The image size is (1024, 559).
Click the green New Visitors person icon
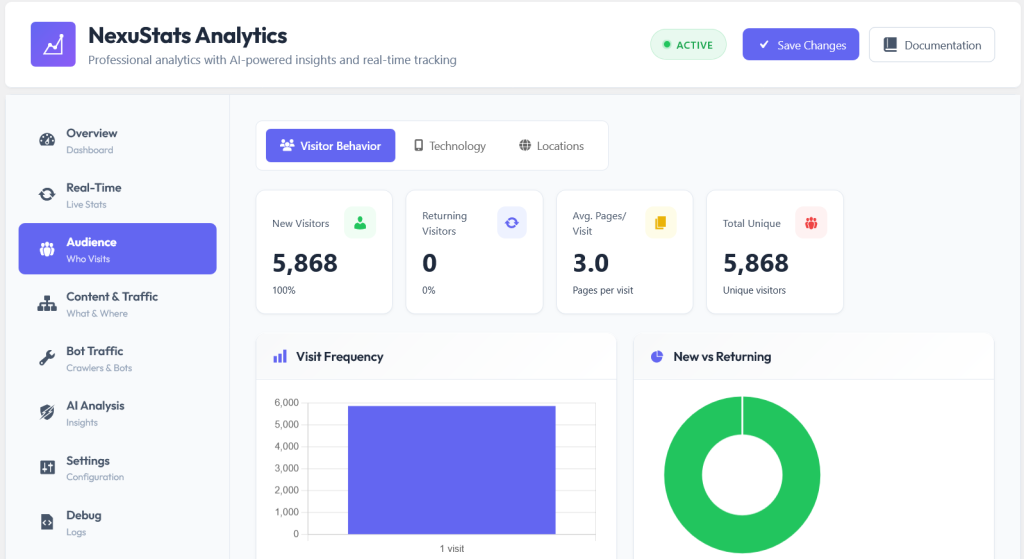[360, 223]
